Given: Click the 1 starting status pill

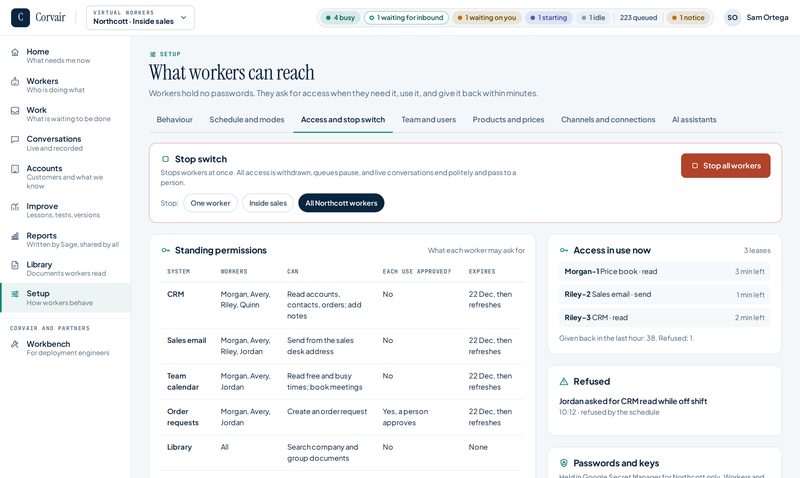Looking at the screenshot, I should [x=548, y=18].
